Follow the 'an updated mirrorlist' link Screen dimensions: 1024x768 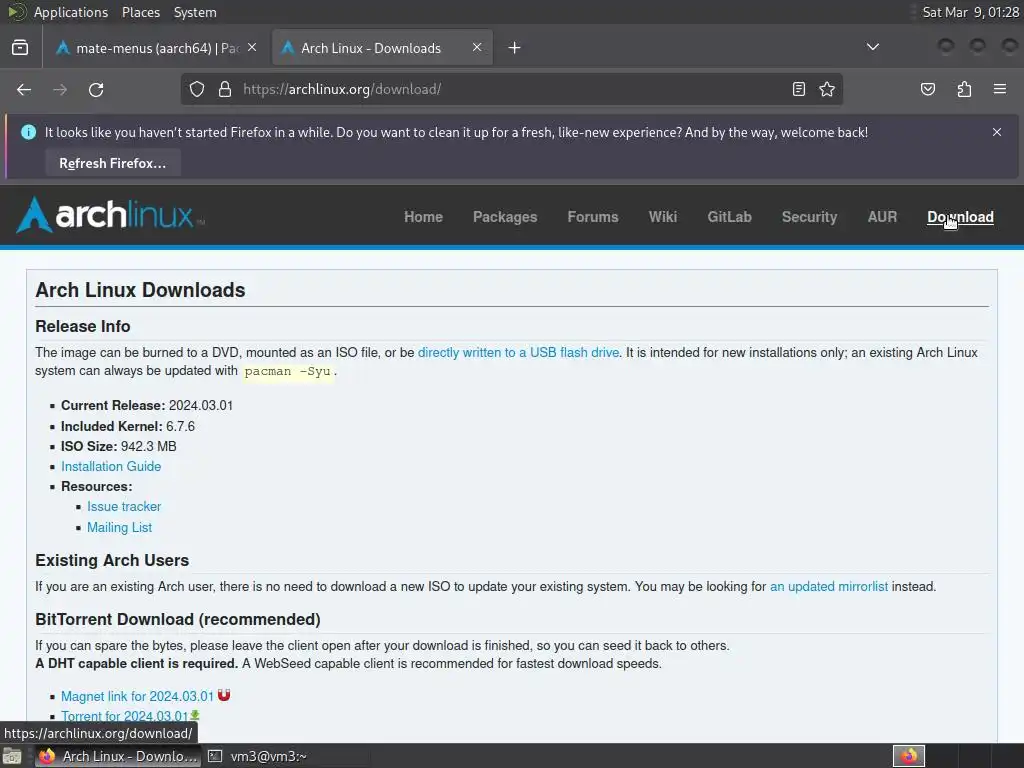829,586
